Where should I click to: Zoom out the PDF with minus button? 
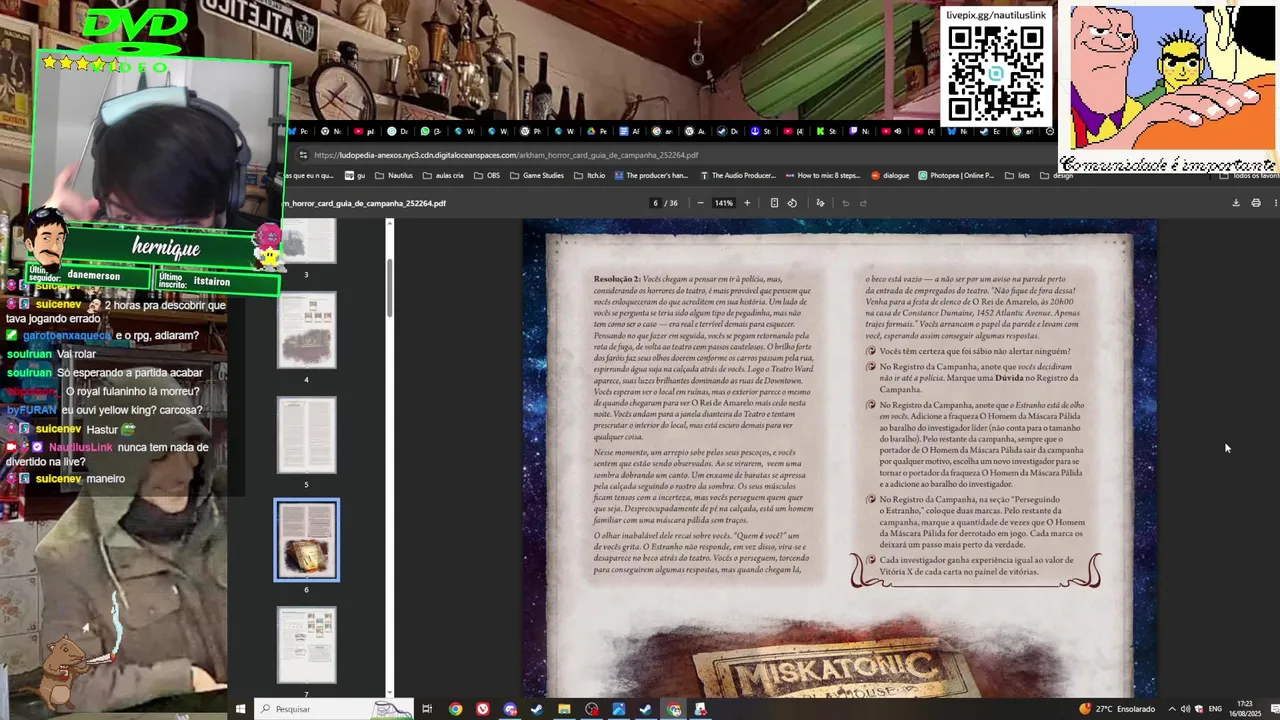click(700, 203)
